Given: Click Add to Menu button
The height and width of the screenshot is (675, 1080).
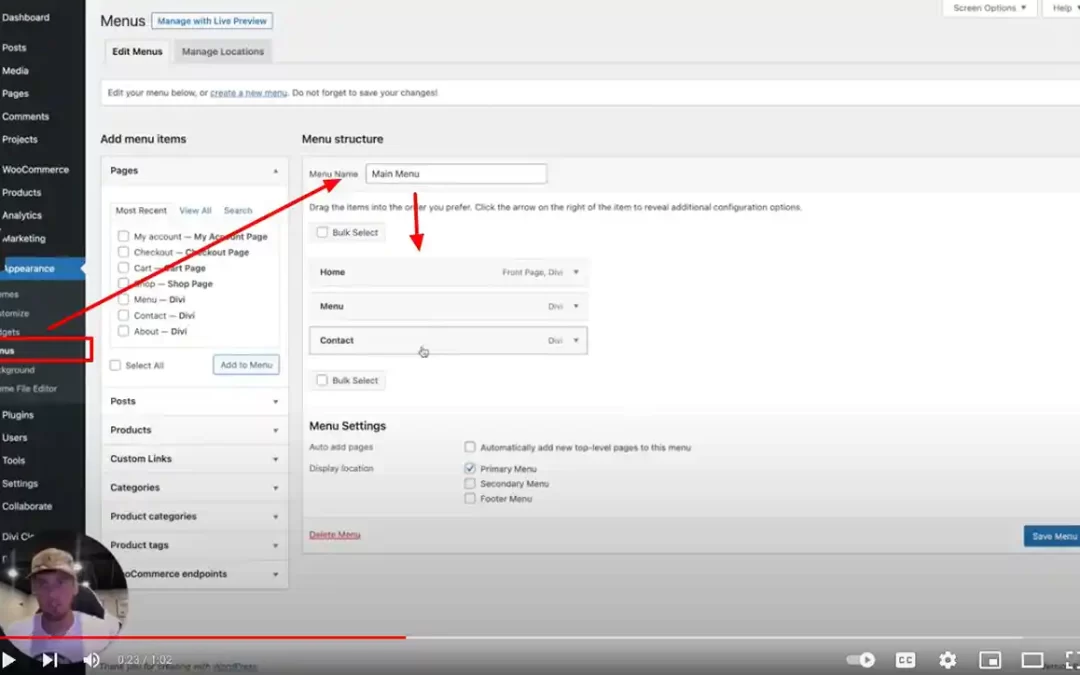Looking at the screenshot, I should click(x=246, y=365).
